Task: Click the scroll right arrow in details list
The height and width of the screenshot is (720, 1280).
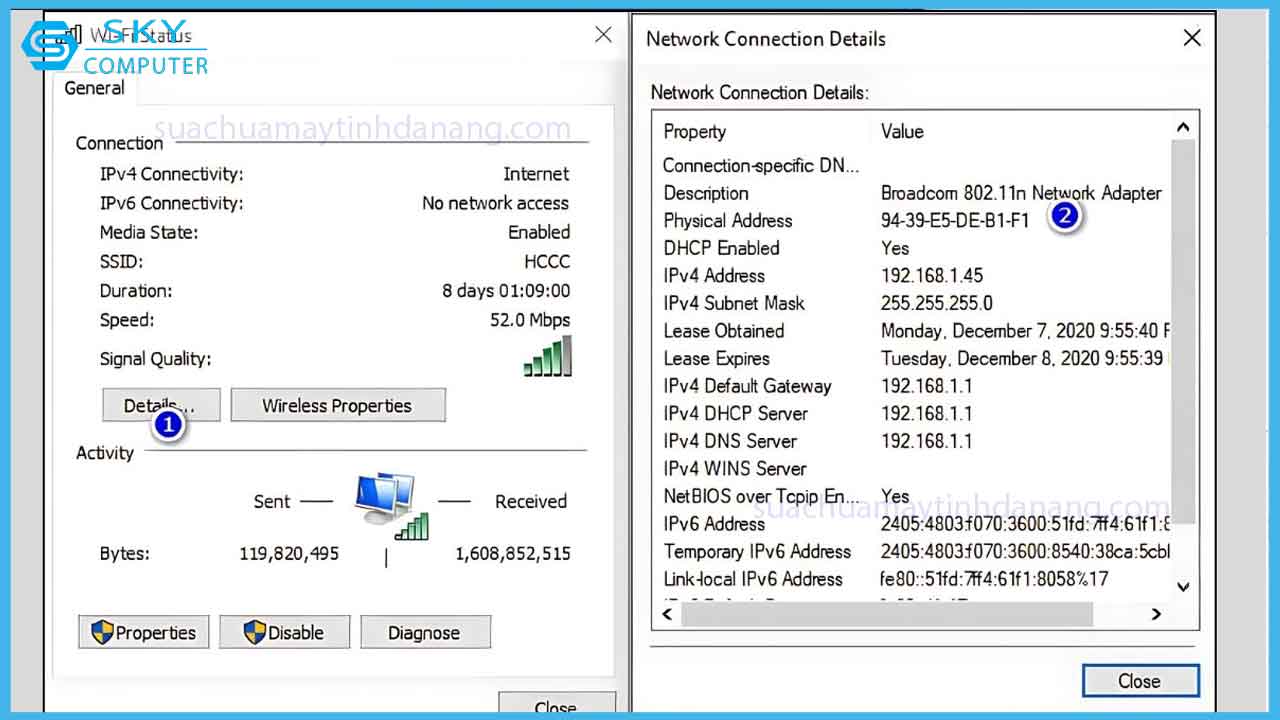Action: pos(1156,614)
